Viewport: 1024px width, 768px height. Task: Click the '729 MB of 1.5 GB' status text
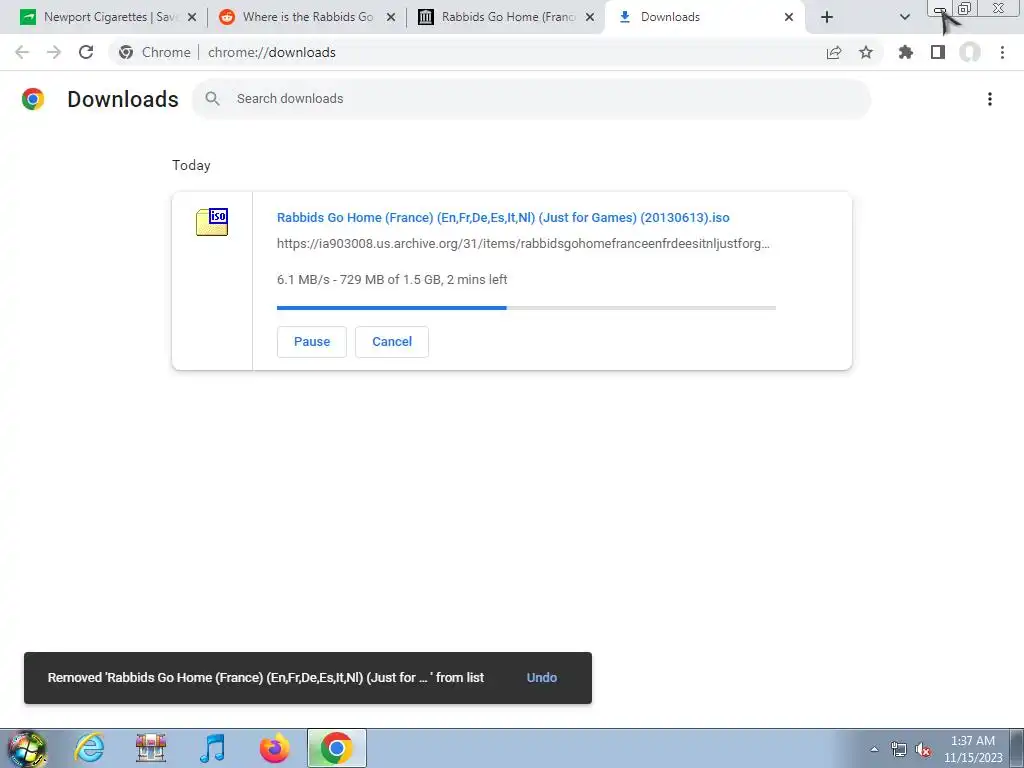point(390,280)
